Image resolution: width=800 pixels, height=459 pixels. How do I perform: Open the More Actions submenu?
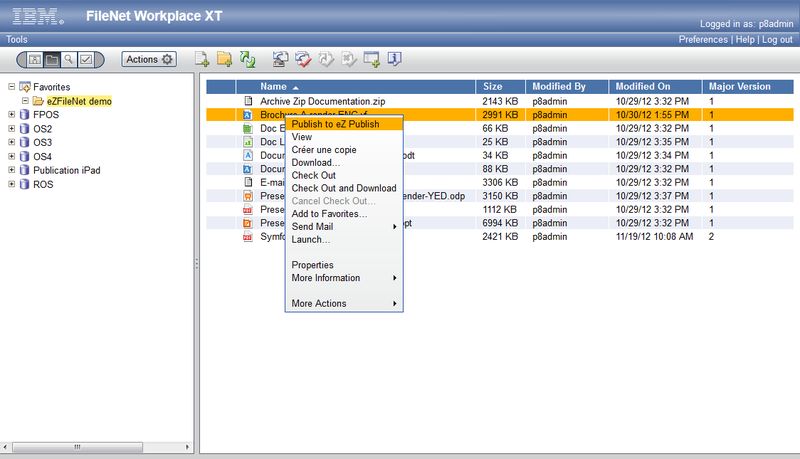pos(344,303)
